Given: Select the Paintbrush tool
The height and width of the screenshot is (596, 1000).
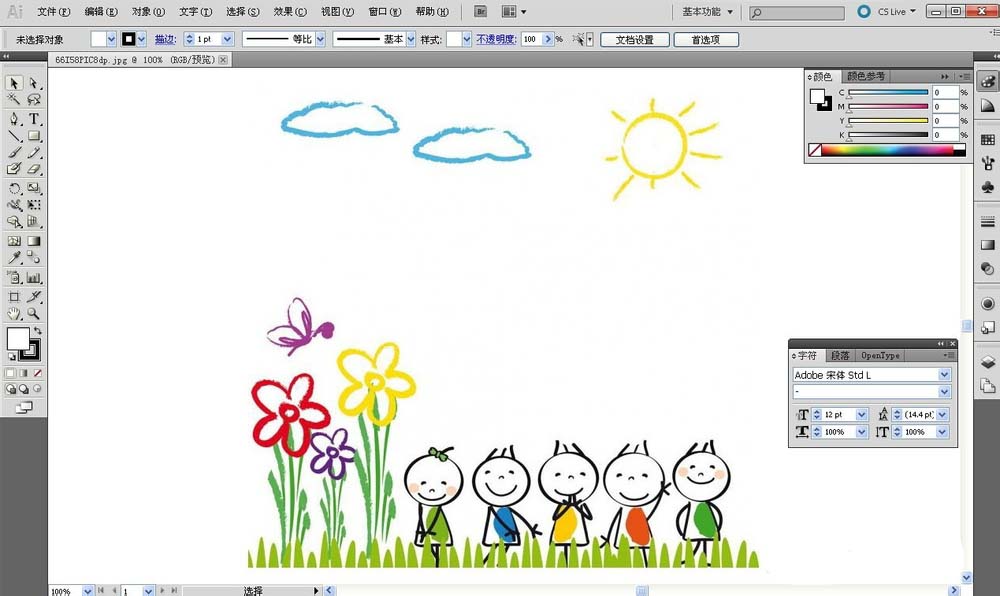Looking at the screenshot, I should (14, 153).
